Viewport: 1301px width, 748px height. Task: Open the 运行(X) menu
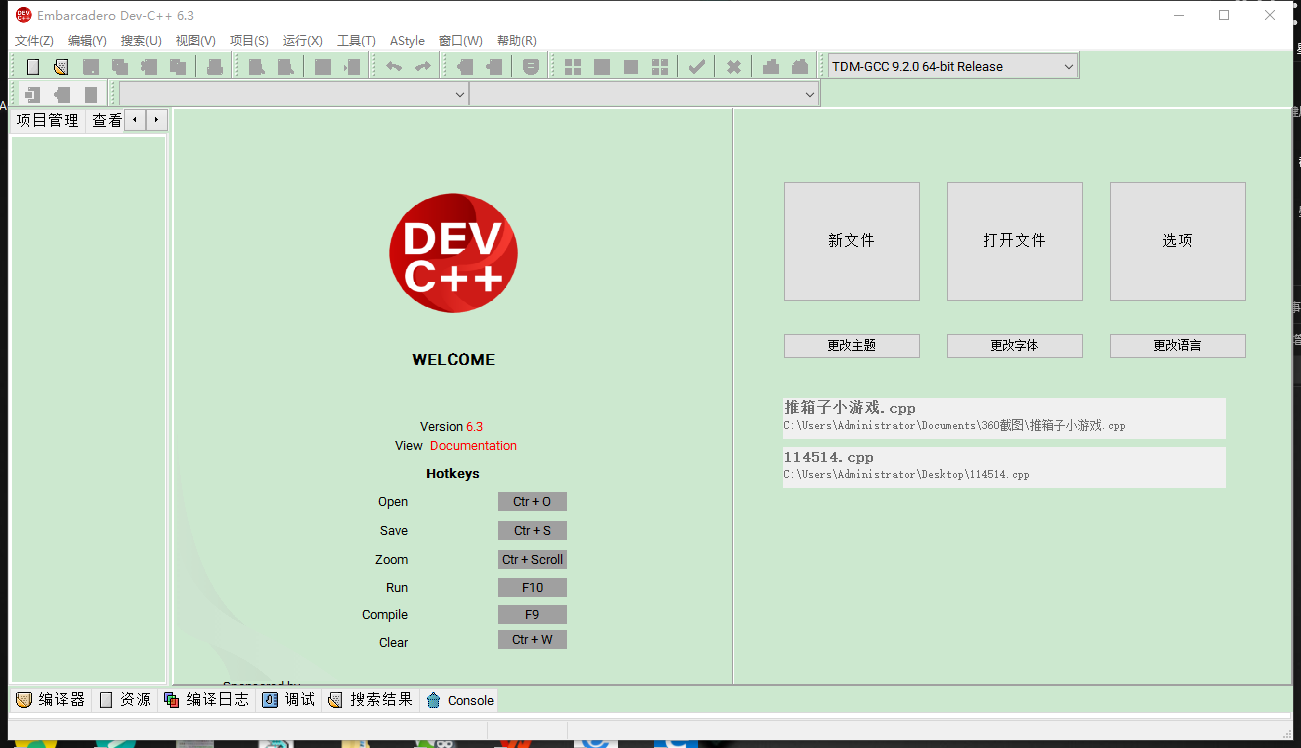click(x=303, y=41)
